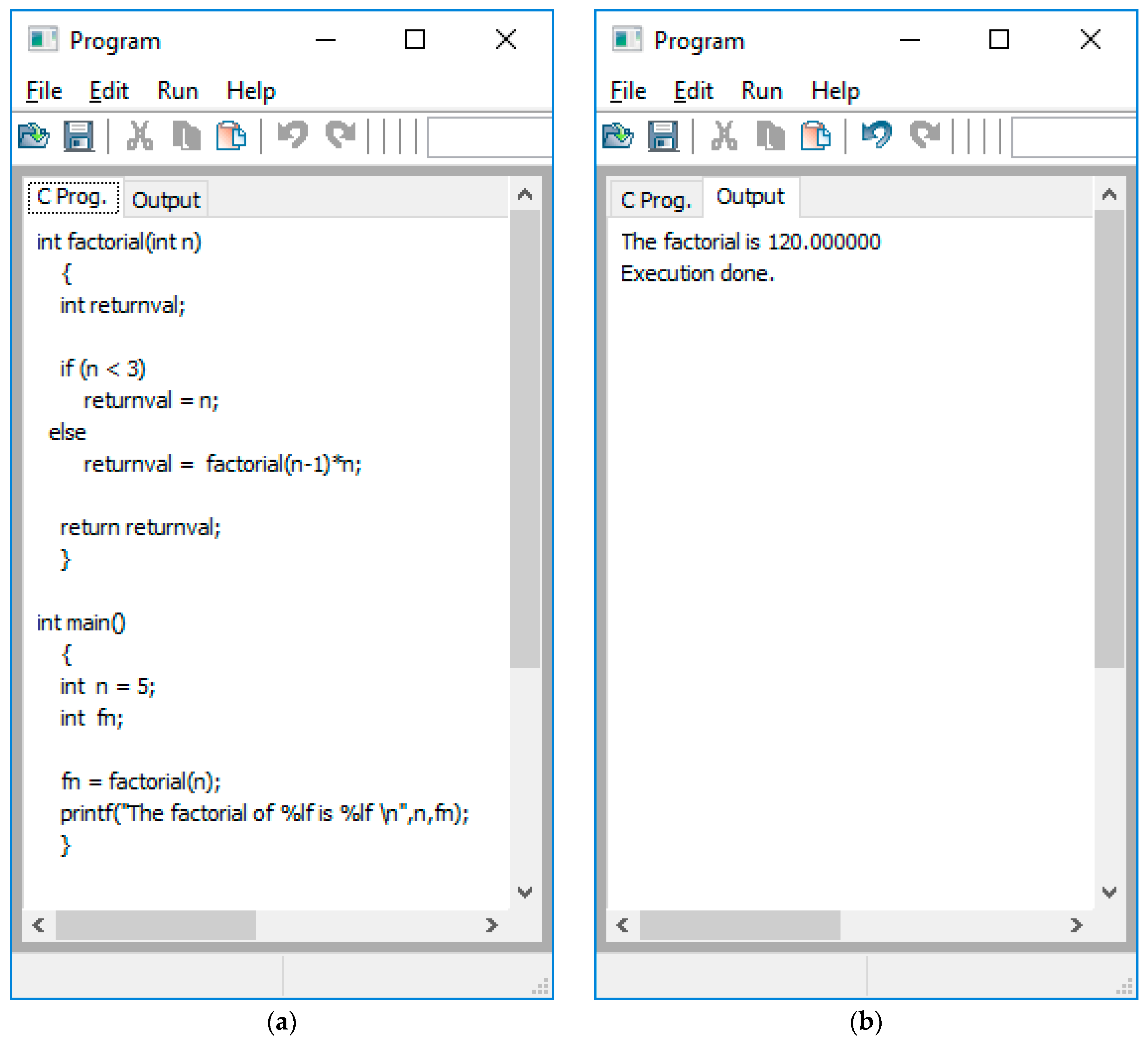Click the printf statement line
1148x1046 pixels.
pyautogui.click(x=265, y=814)
